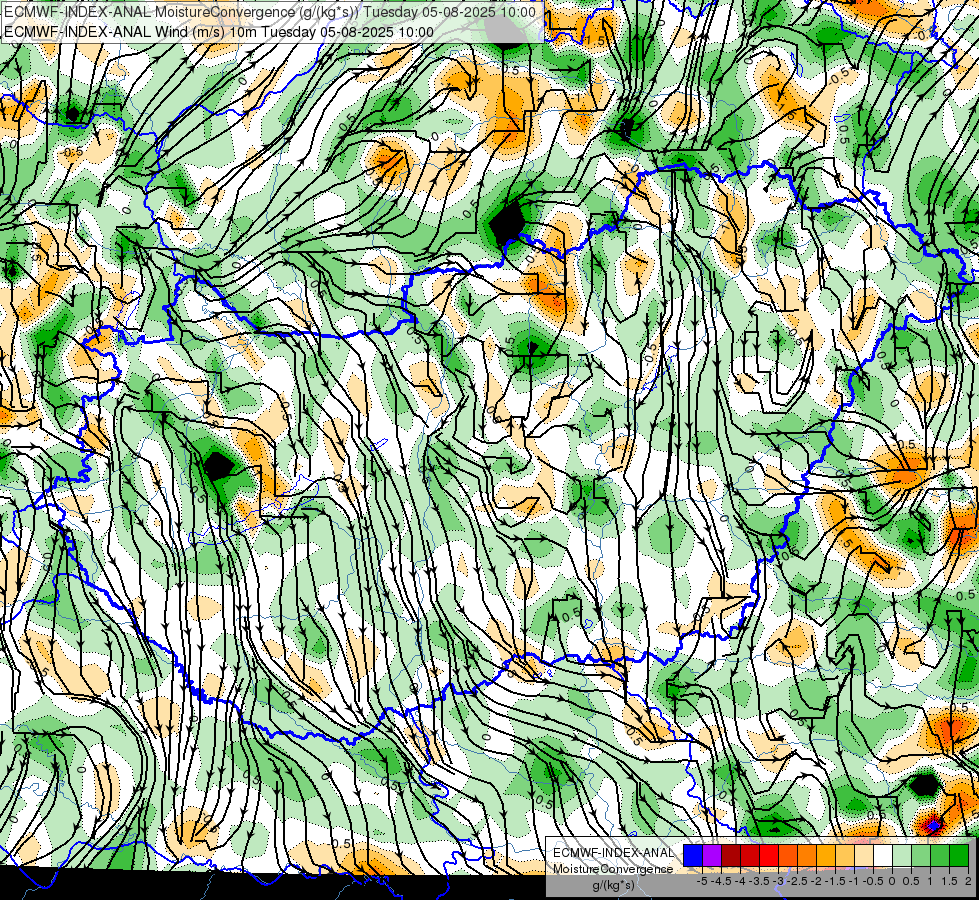Click the amber swatch between -2 and -1.5
This screenshot has height=900, width=979.
[x=826, y=856]
